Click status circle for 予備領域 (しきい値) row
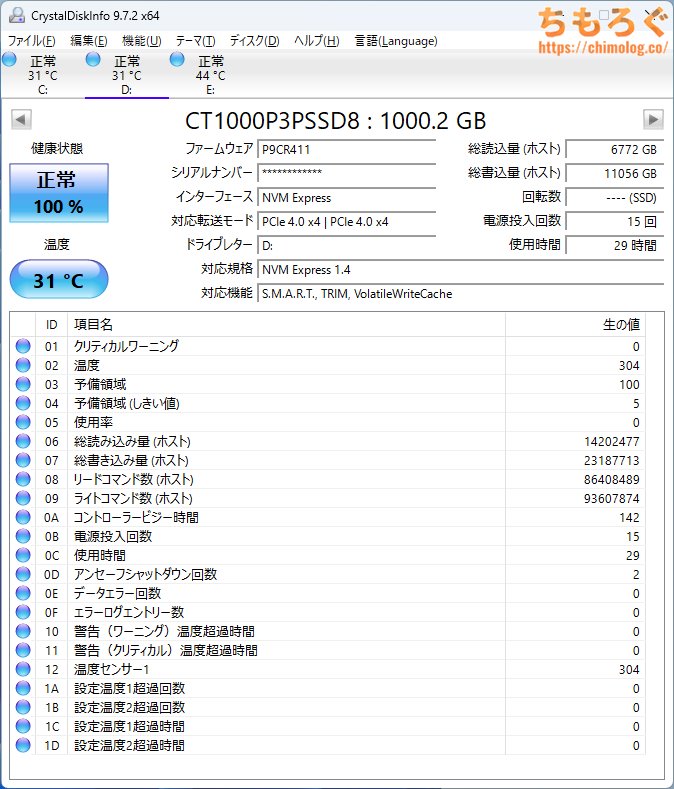 point(23,403)
